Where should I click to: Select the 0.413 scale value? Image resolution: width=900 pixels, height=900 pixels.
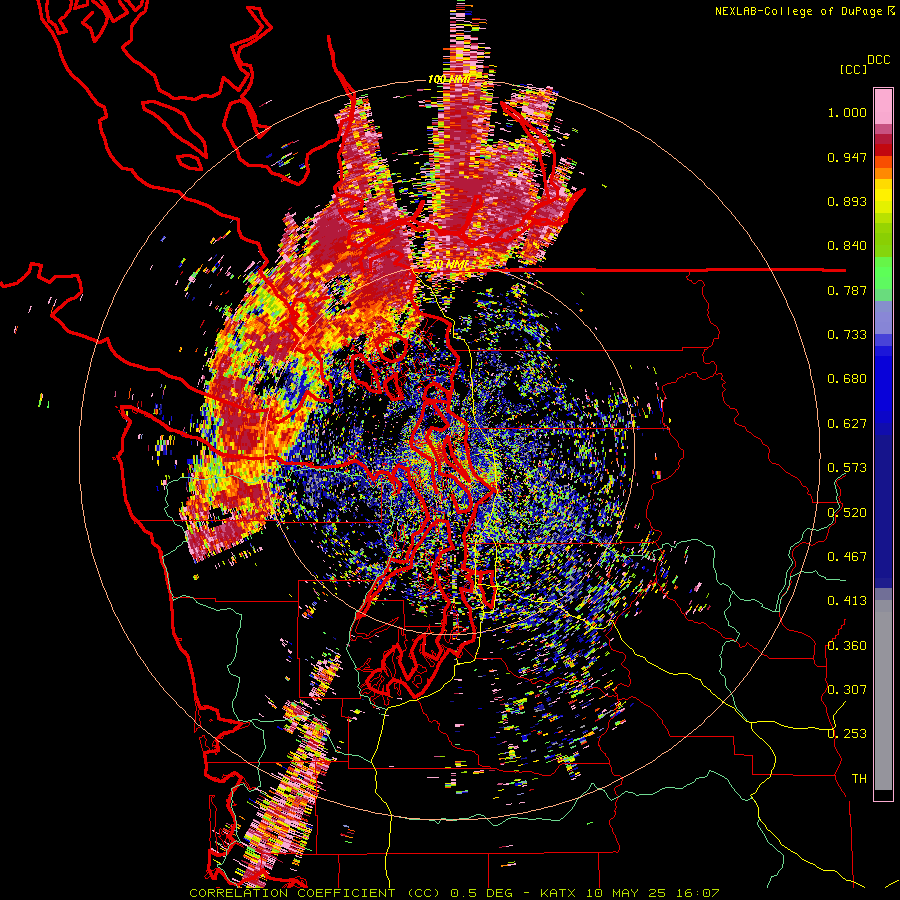tap(847, 601)
